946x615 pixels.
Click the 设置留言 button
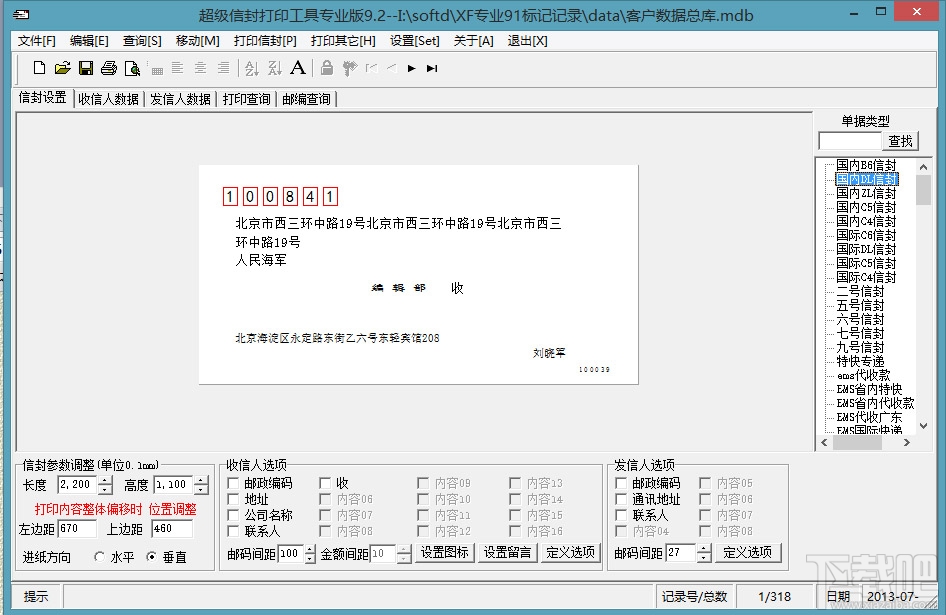tap(507, 552)
